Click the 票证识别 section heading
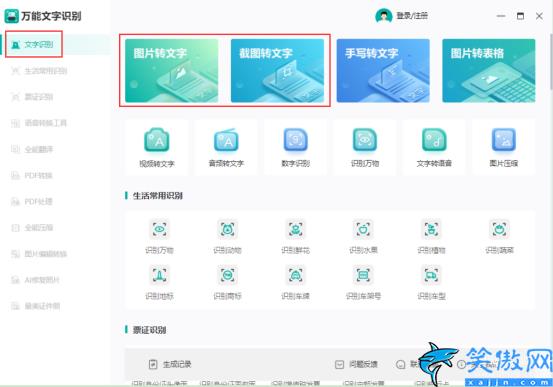Viewport: 553px width, 387px height. pos(150,330)
